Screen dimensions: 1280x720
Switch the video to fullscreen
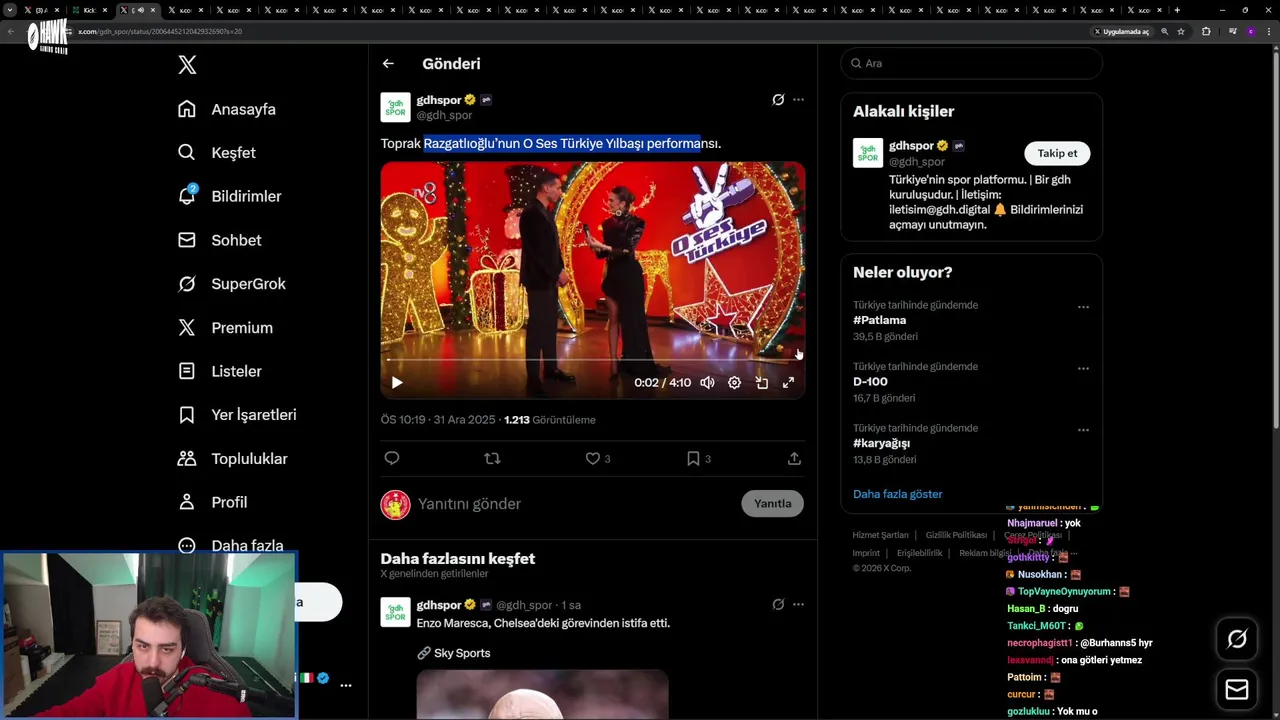pyautogui.click(x=788, y=382)
